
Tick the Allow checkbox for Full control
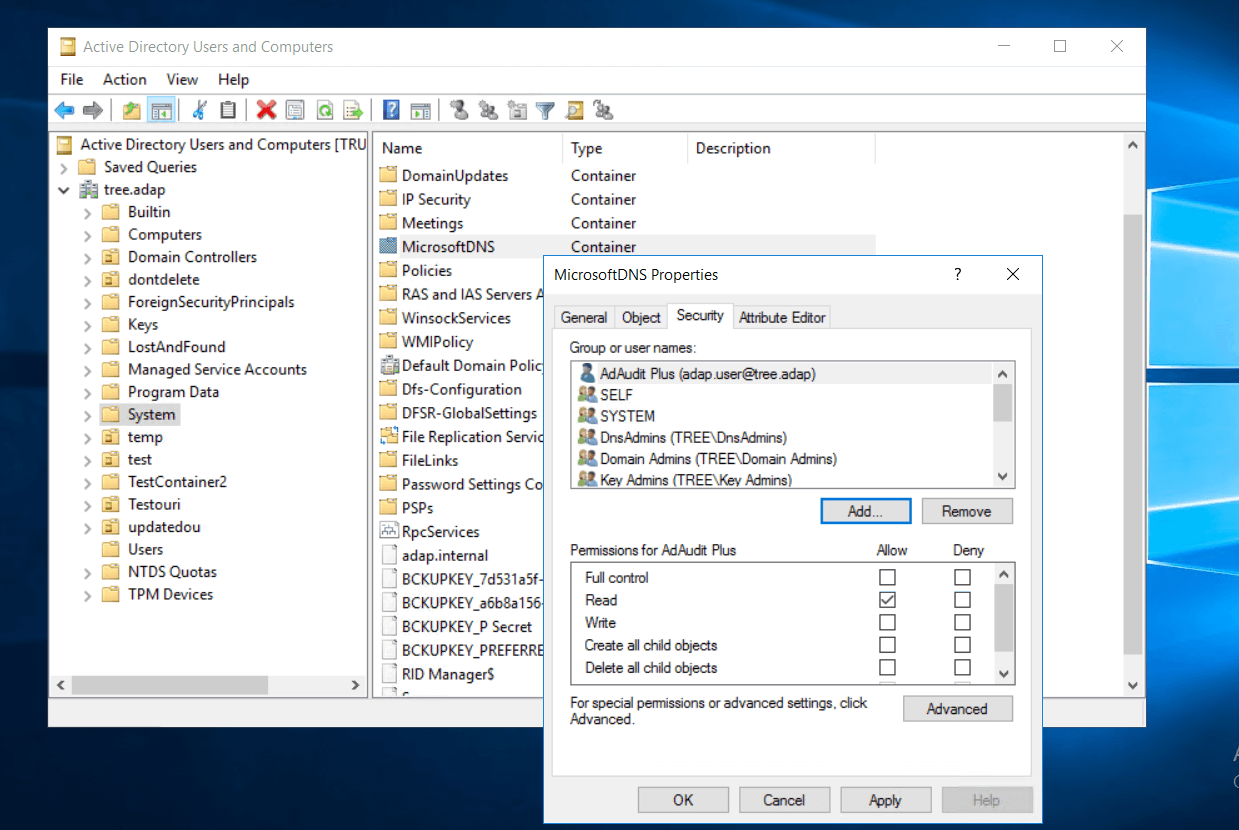887,577
